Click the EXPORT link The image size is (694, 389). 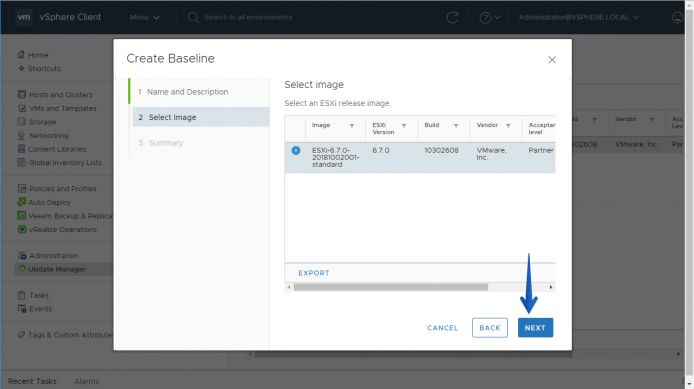click(314, 273)
